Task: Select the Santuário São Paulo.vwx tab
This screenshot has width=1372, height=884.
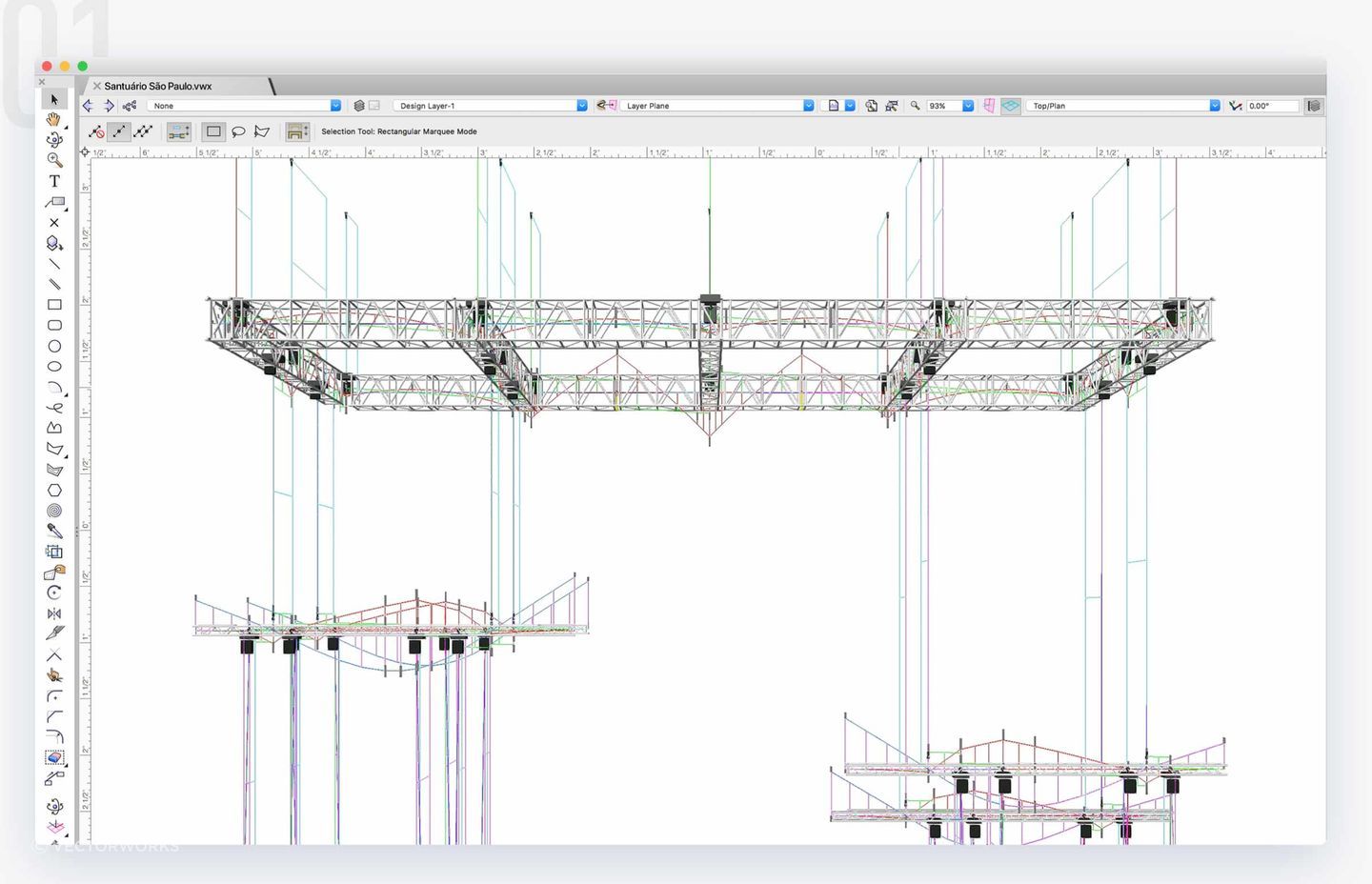Action: tap(158, 86)
